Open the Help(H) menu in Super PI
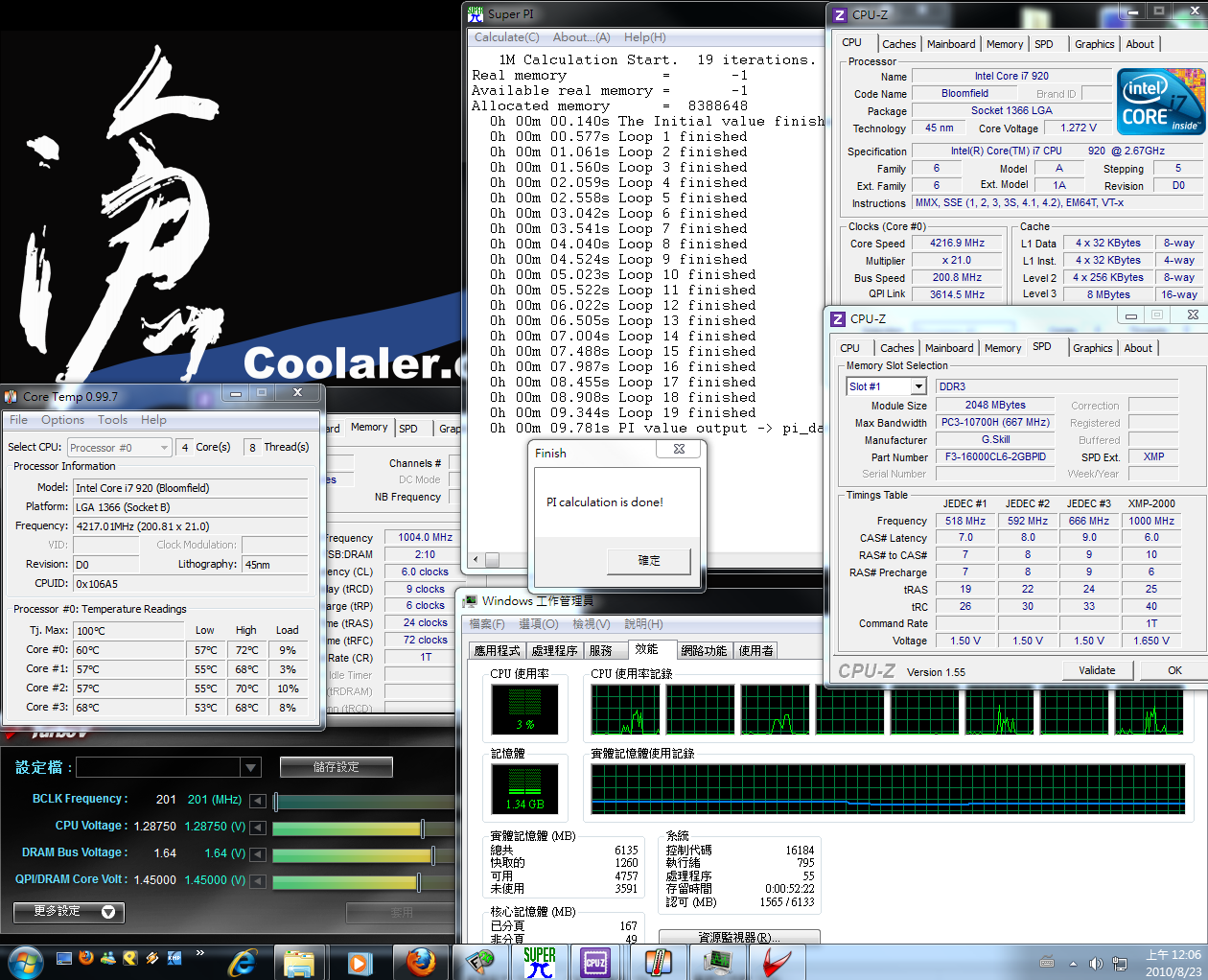Image resolution: width=1208 pixels, height=980 pixels. click(x=644, y=37)
